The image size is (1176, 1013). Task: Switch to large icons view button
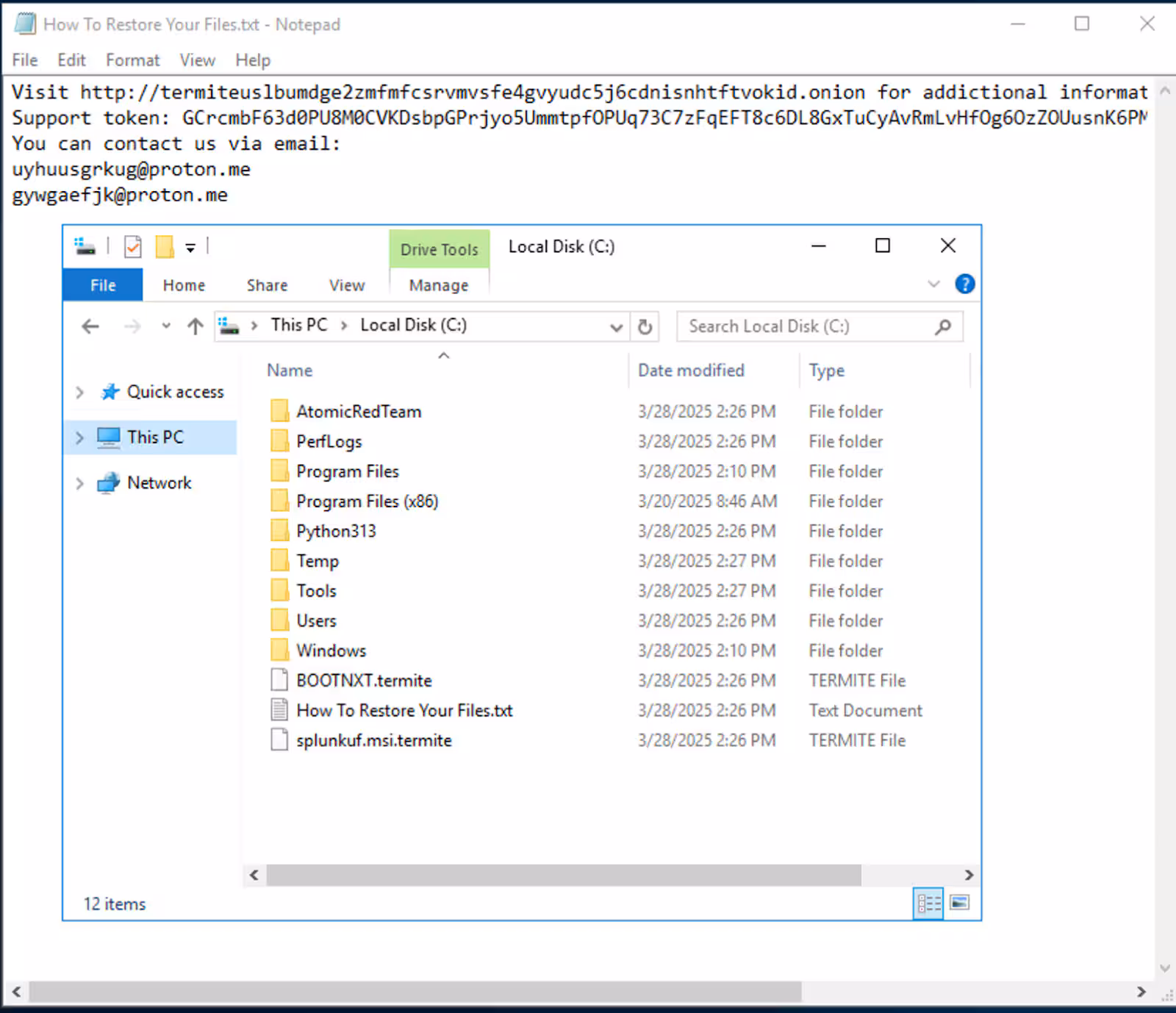click(x=959, y=903)
